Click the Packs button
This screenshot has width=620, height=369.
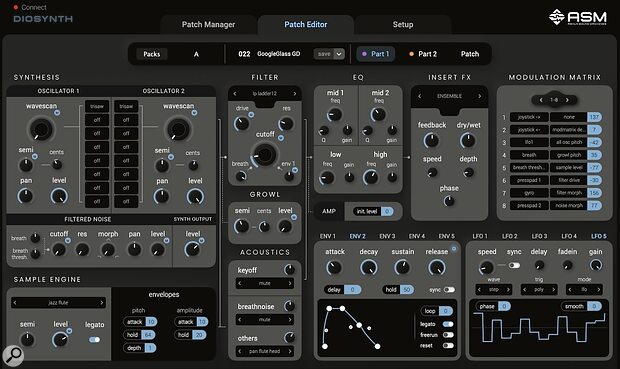pyautogui.click(x=152, y=54)
